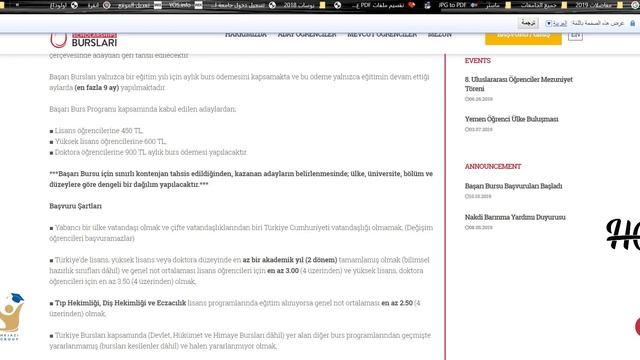Click the ANNOUNCEMENT section heading
This screenshot has width=640, height=360.
pos(493,166)
